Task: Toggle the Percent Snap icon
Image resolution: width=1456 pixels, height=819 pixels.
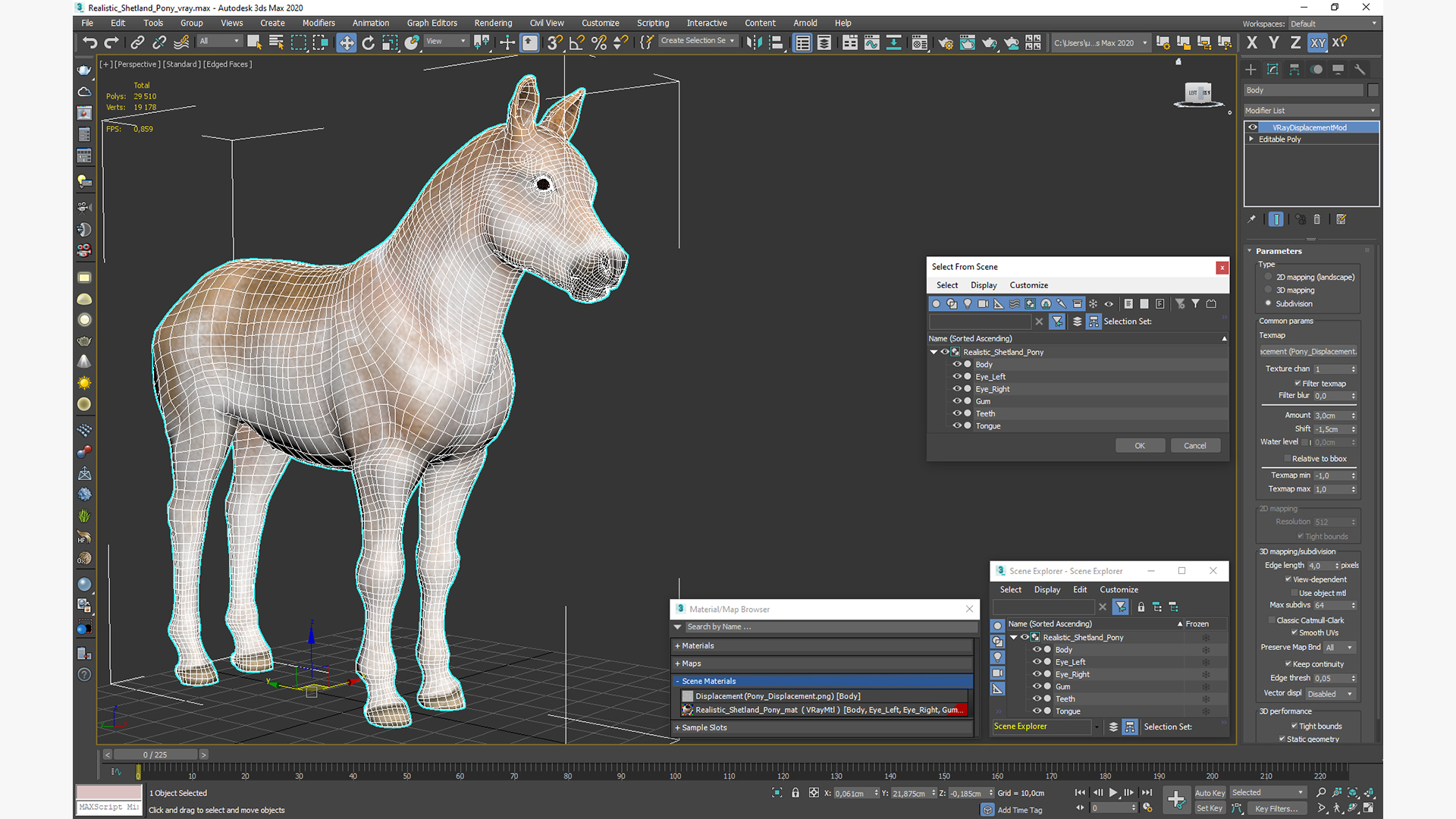Action: pyautogui.click(x=599, y=42)
